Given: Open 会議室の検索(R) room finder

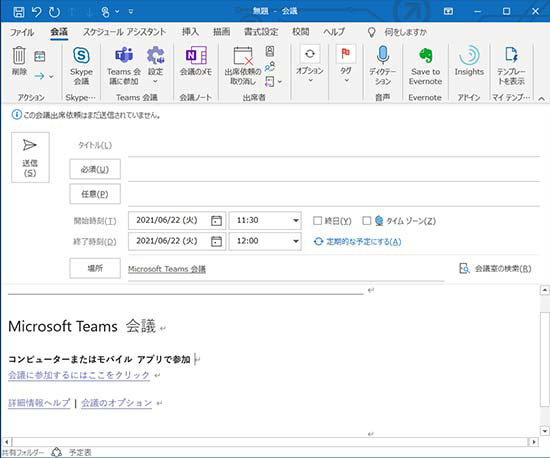Looking at the screenshot, I should tap(495, 269).
